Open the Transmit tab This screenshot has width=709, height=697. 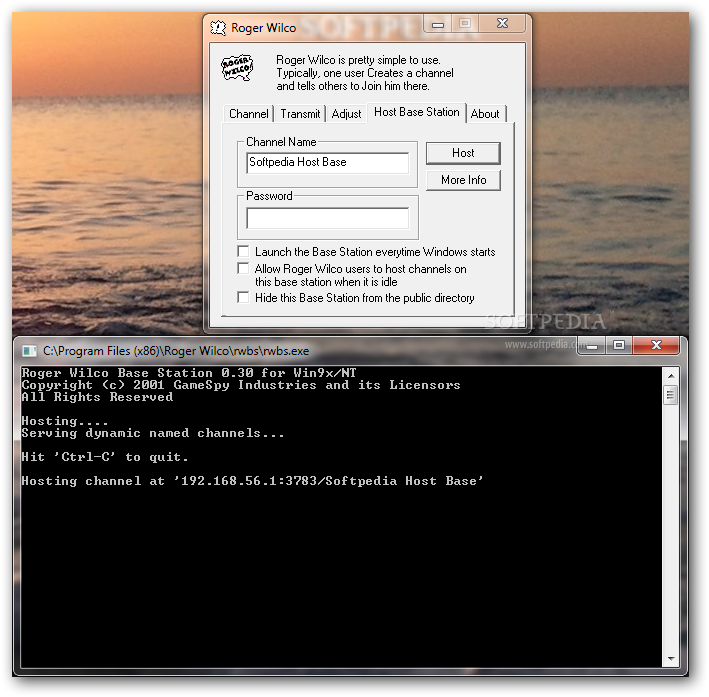[300, 114]
